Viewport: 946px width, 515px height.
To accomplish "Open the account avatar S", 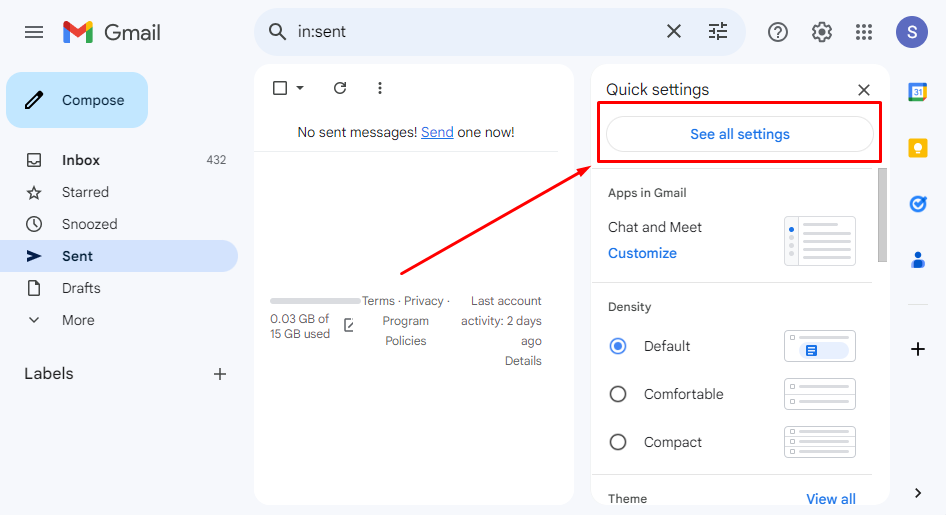I will pyautogui.click(x=912, y=32).
